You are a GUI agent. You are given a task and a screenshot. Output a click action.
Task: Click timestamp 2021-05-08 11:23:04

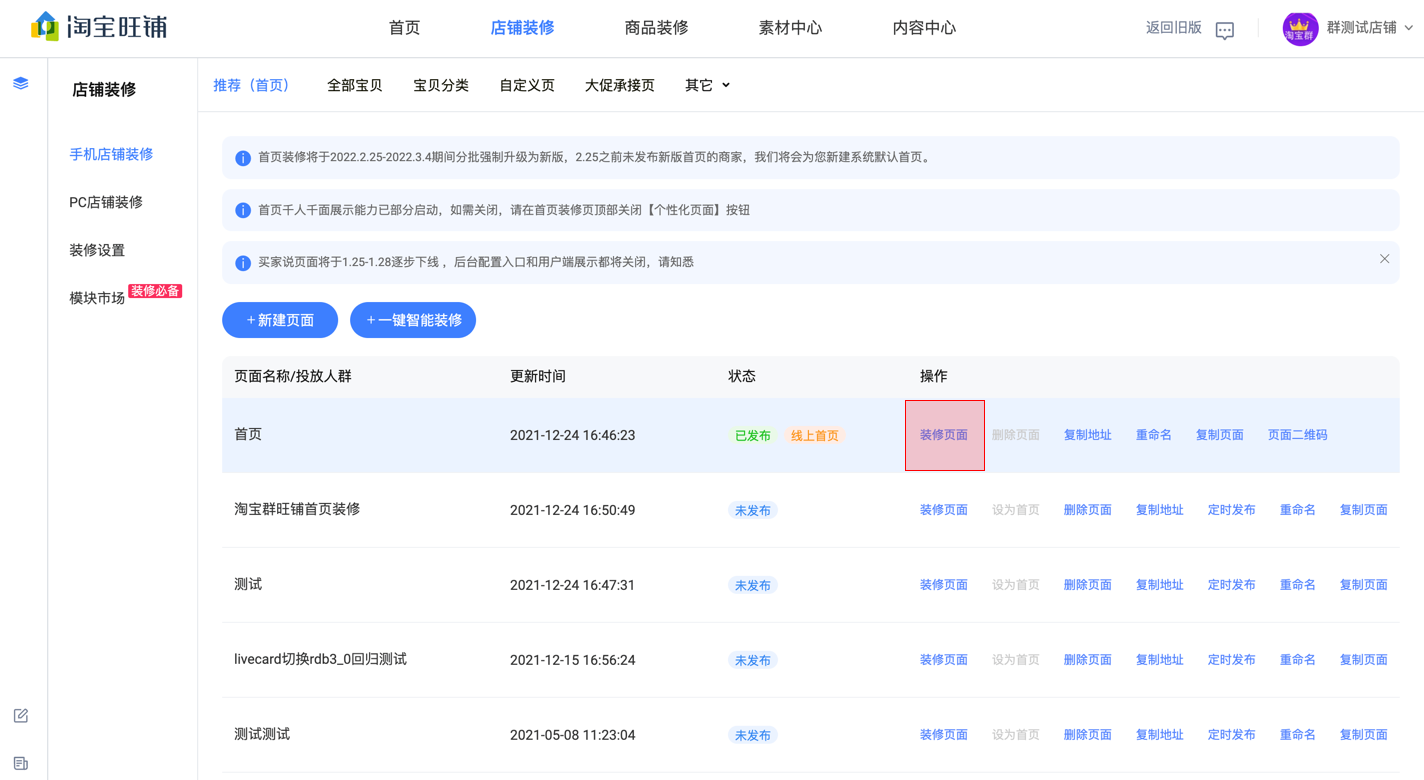pyautogui.click(x=572, y=735)
